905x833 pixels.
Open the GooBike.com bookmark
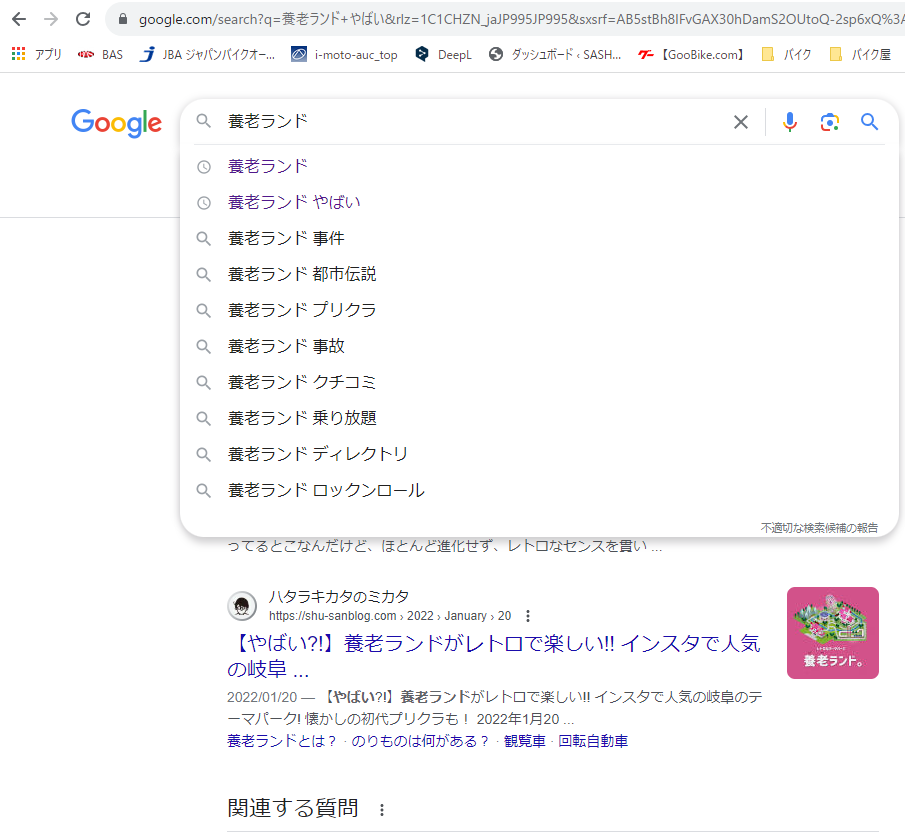[x=691, y=54]
